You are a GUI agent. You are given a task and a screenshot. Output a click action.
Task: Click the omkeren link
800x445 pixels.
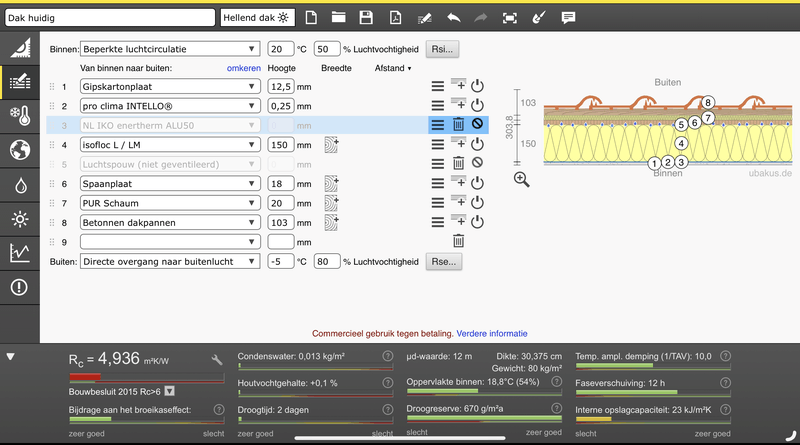(x=244, y=68)
